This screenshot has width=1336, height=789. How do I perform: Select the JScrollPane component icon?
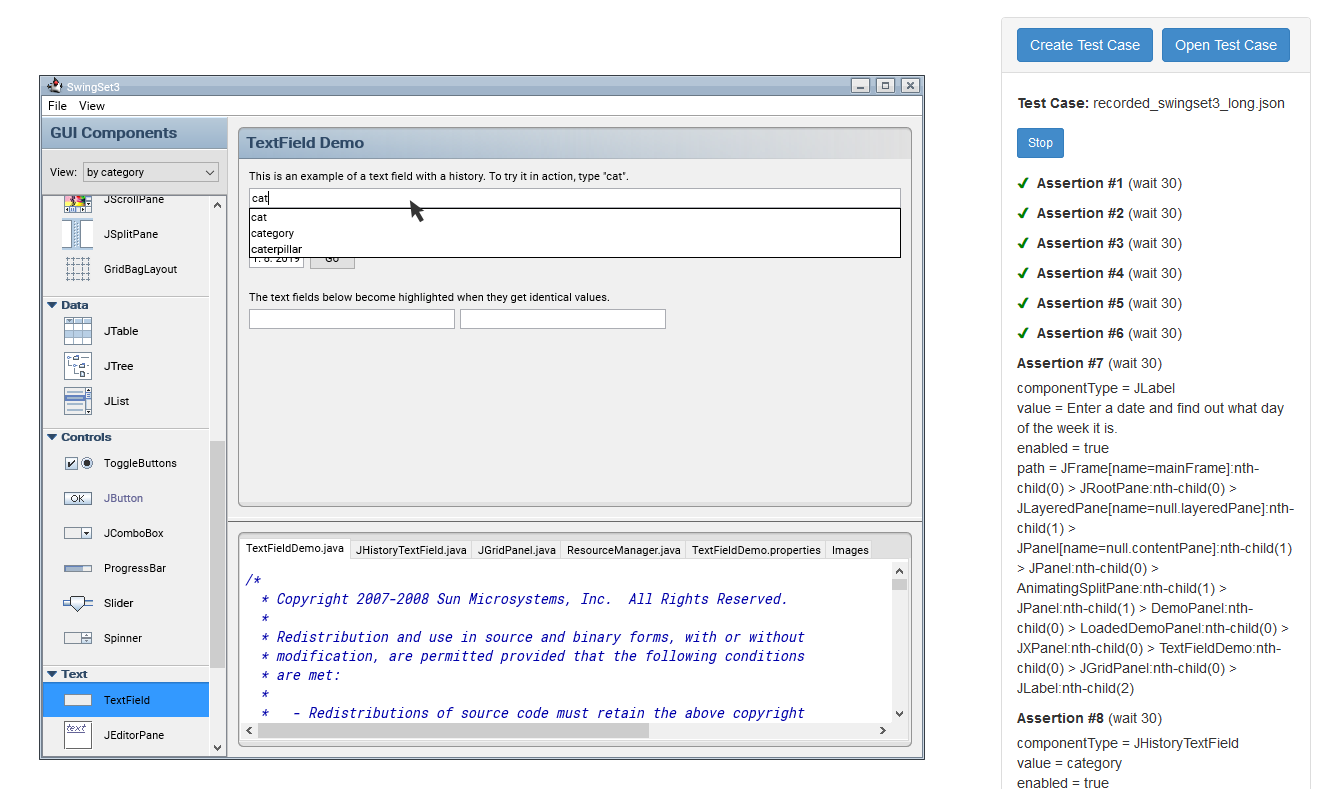point(77,203)
